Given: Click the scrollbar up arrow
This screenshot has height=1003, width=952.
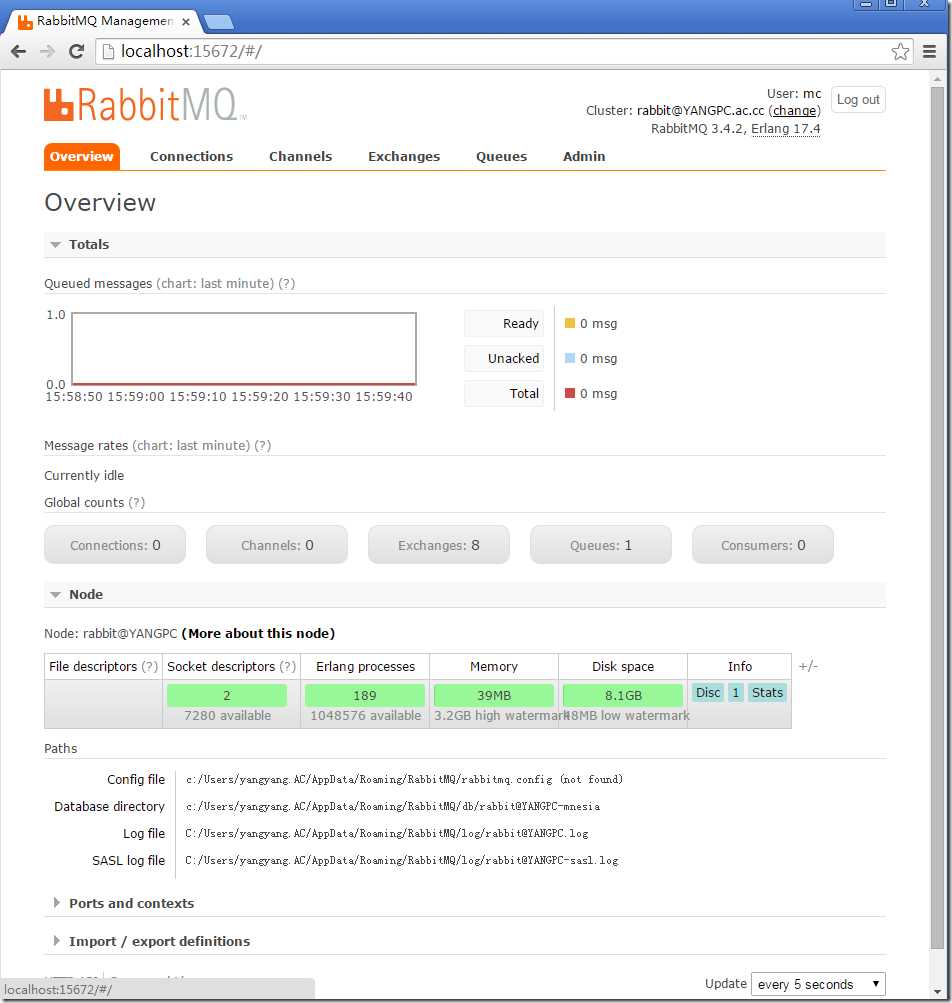Looking at the screenshot, I should tap(937, 79).
